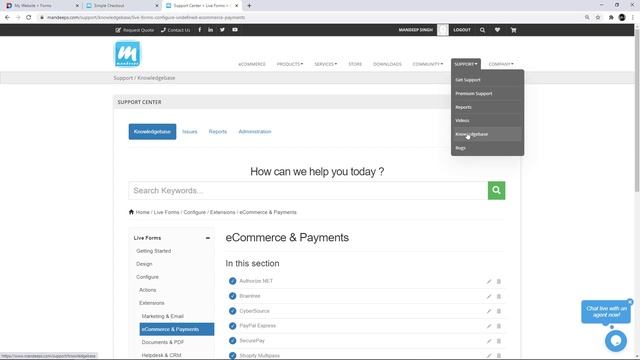
Task: Open Documents & PDF in sidebar
Action: tap(162, 342)
